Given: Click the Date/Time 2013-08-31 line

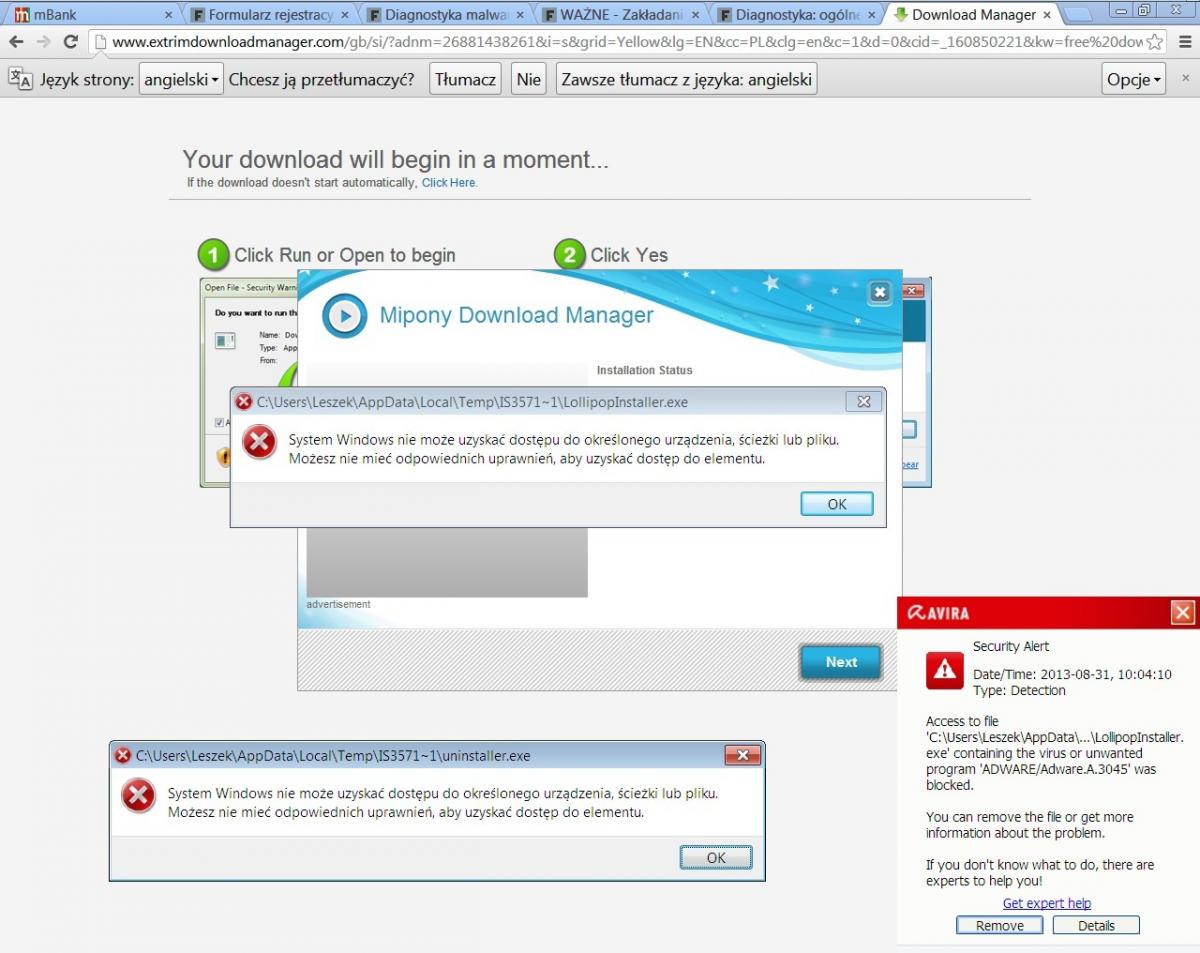Looking at the screenshot, I should (x=1072, y=674).
